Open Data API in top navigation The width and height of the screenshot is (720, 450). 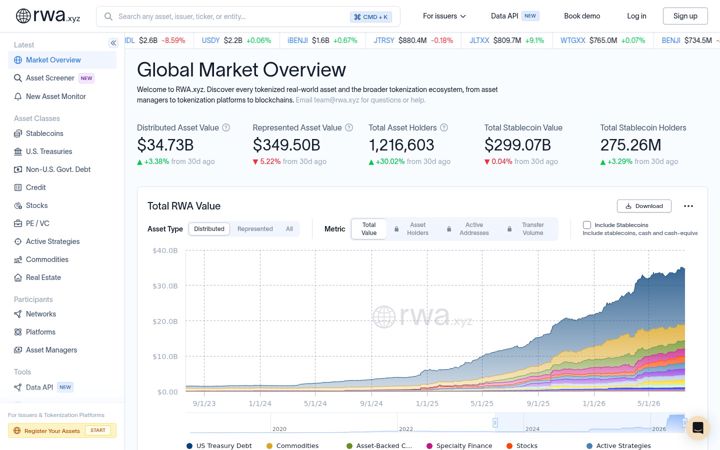[x=514, y=16]
